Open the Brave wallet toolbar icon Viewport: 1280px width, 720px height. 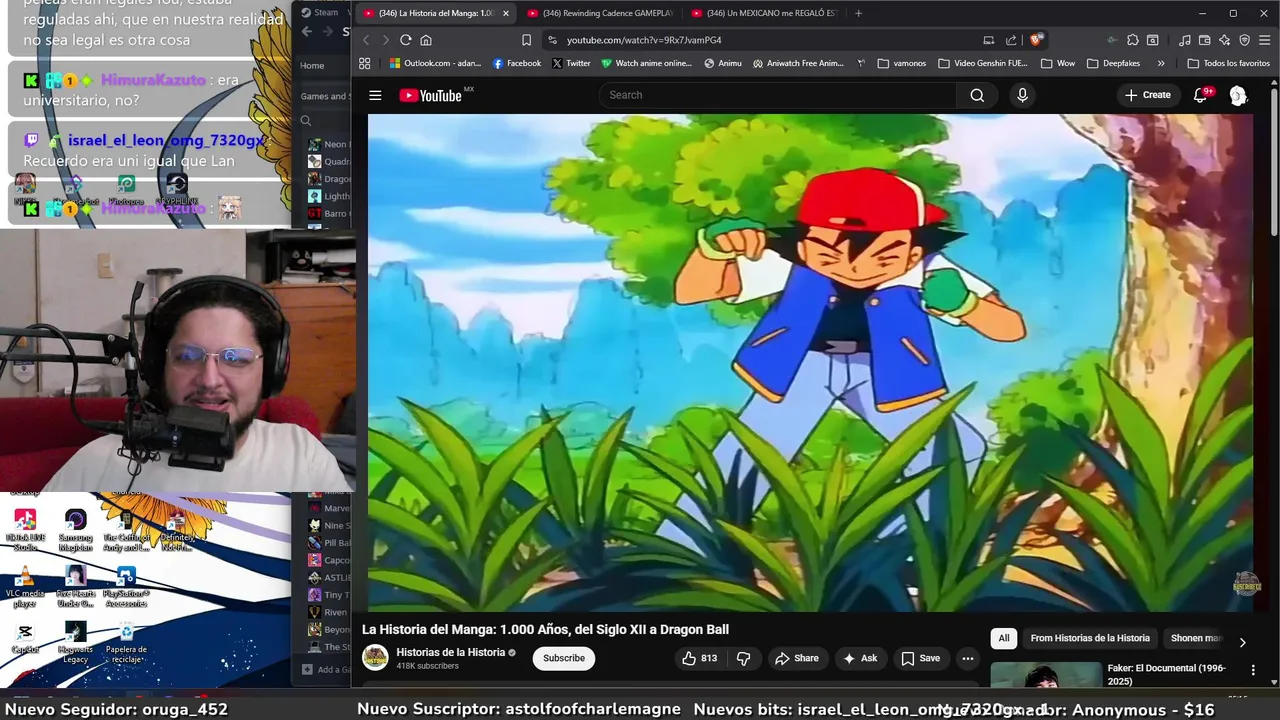(1205, 40)
